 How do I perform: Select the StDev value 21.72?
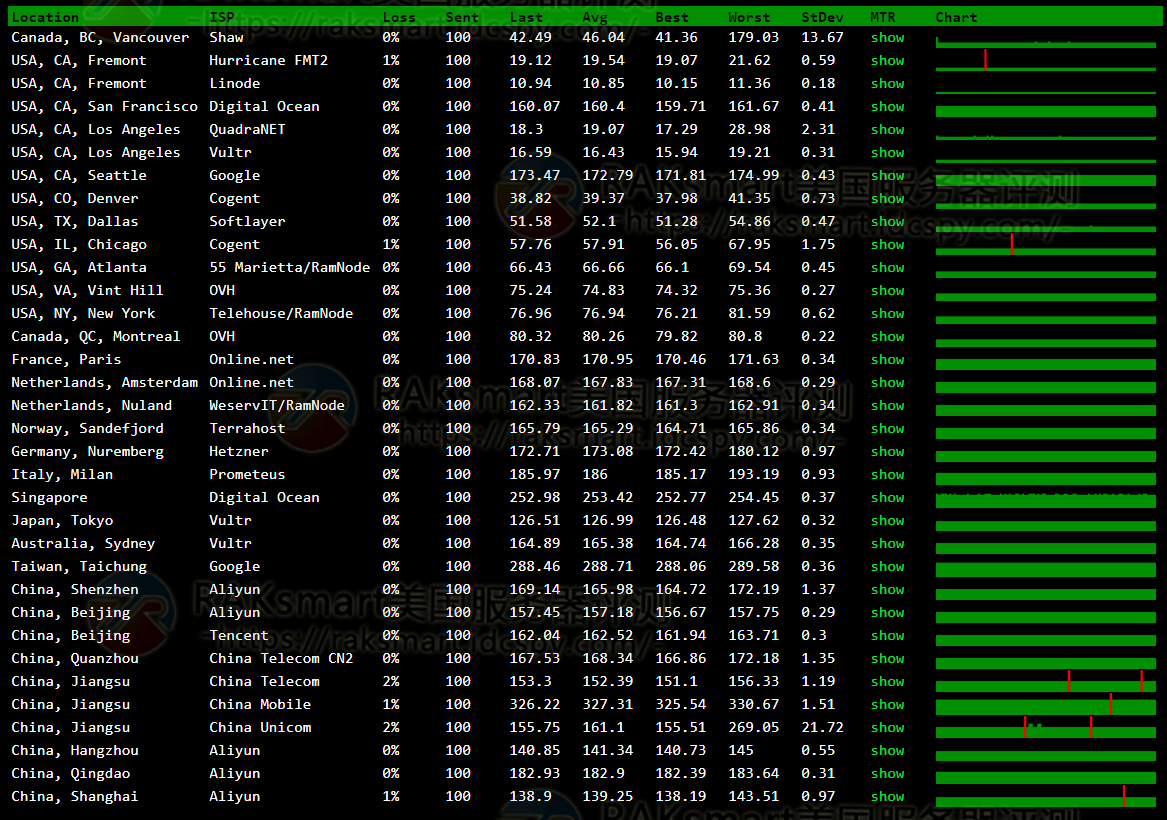click(x=822, y=727)
